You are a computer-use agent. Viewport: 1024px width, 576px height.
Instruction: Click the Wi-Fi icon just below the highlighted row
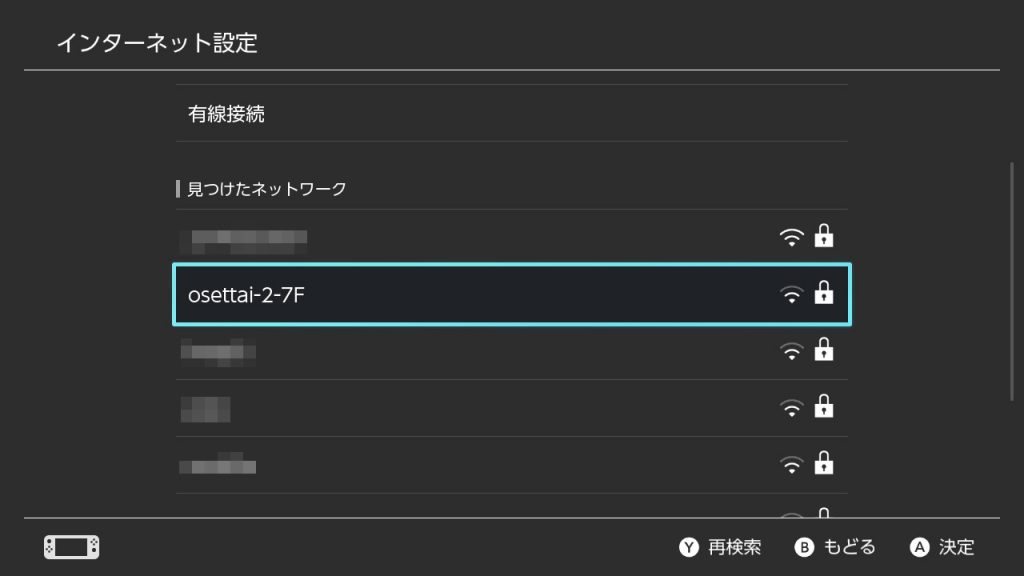[792, 352]
